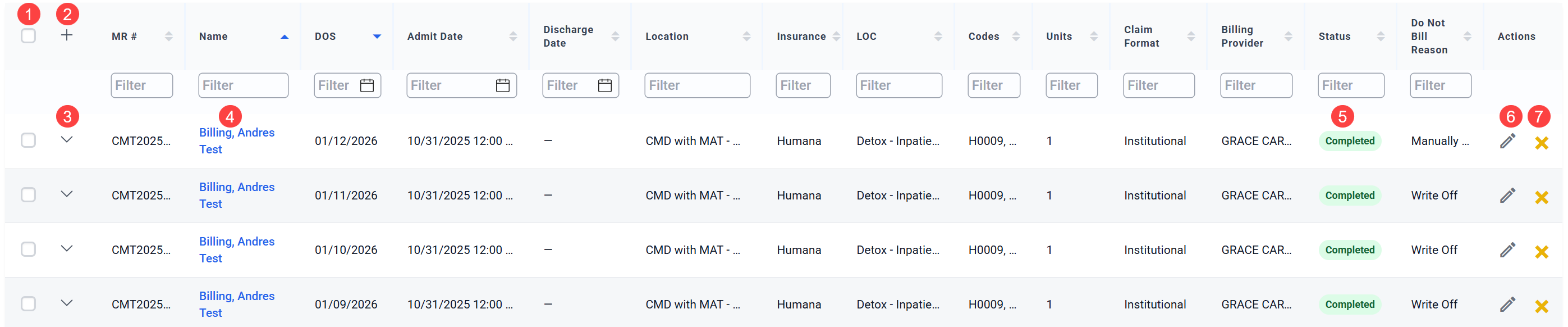Expand the 01/10/2026 row chevron
Image resolution: width=1568 pixels, height=327 pixels.
(x=67, y=248)
